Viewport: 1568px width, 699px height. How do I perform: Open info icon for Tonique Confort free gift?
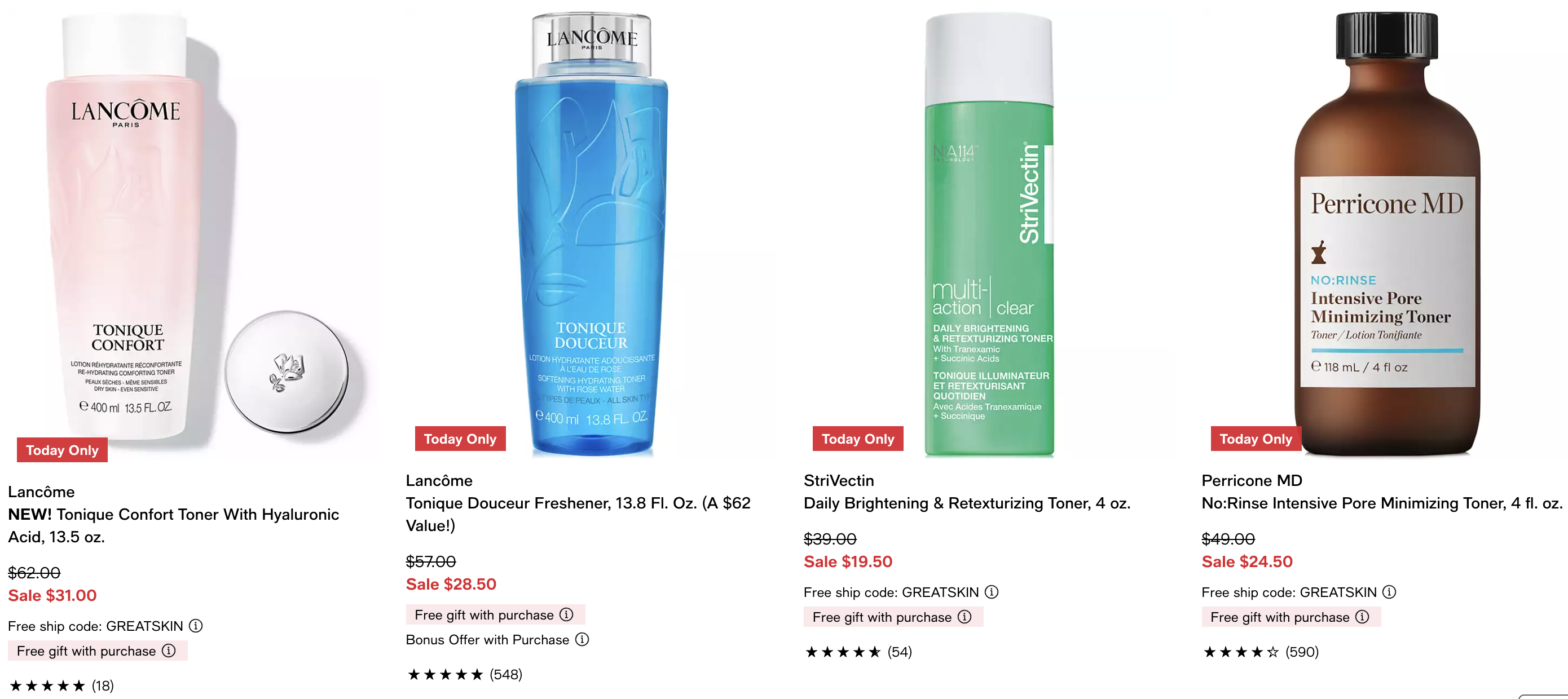[169, 651]
